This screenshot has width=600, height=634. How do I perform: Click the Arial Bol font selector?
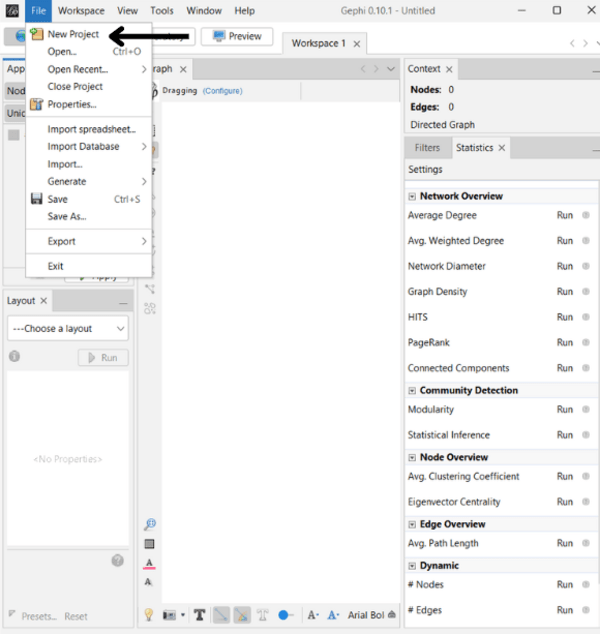[366, 615]
